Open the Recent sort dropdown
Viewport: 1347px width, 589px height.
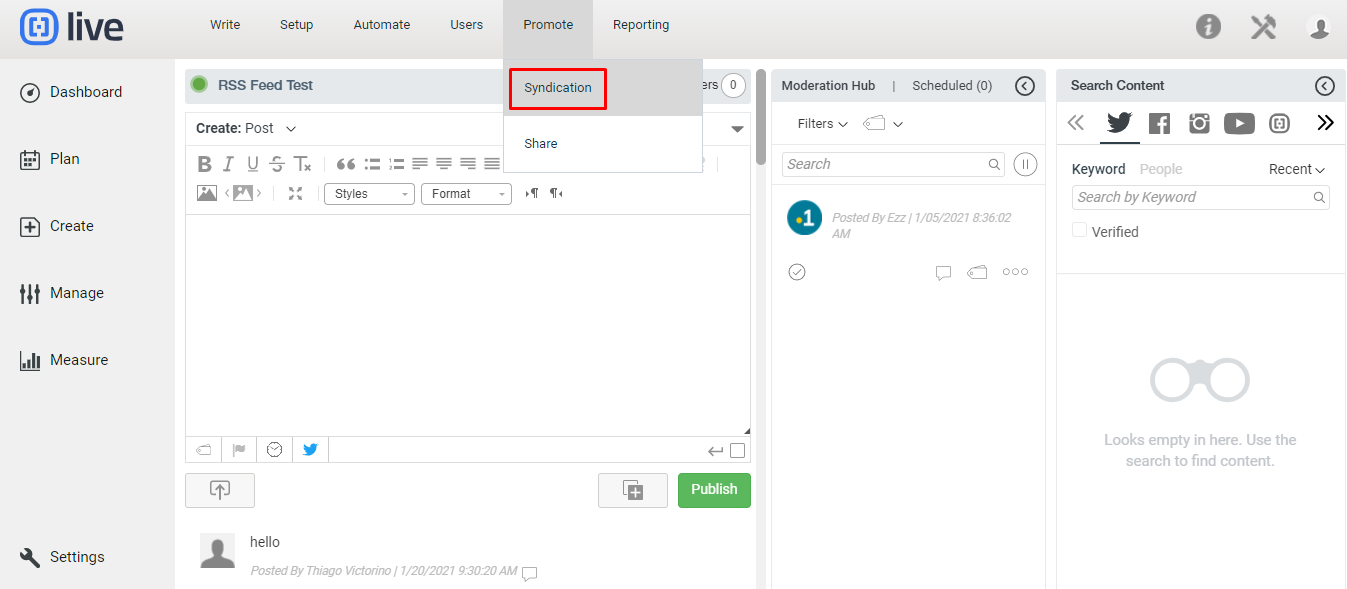[x=1297, y=170]
